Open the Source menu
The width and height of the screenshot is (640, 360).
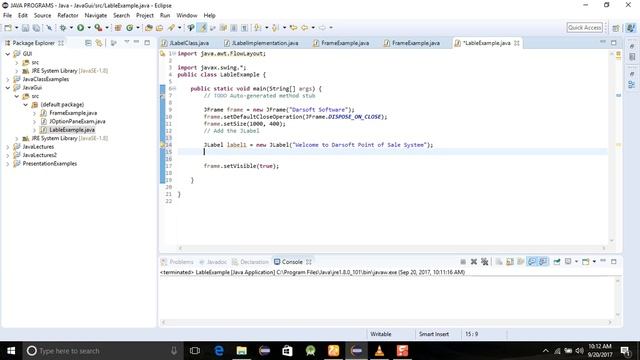coord(42,16)
